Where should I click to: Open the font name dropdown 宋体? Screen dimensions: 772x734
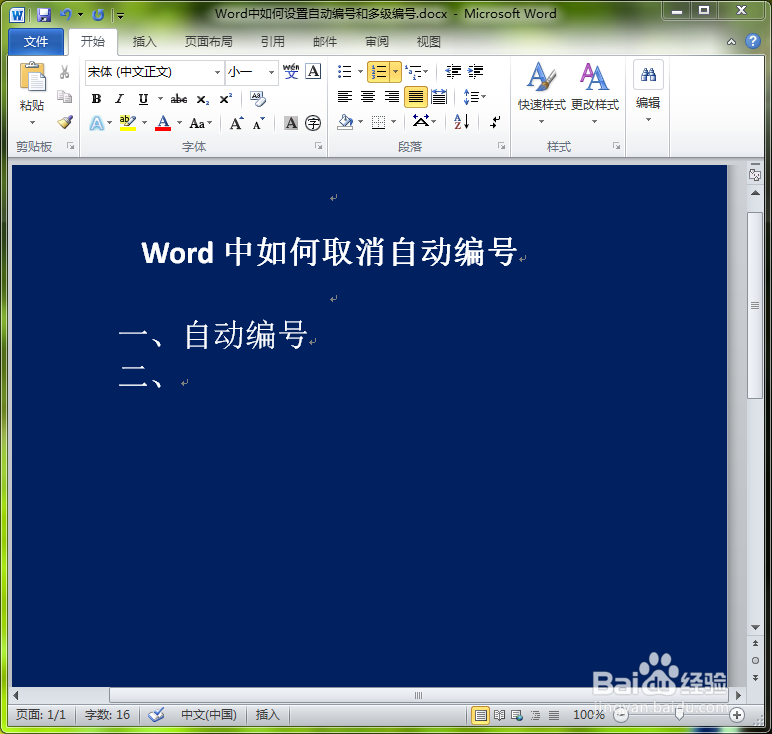point(217,72)
